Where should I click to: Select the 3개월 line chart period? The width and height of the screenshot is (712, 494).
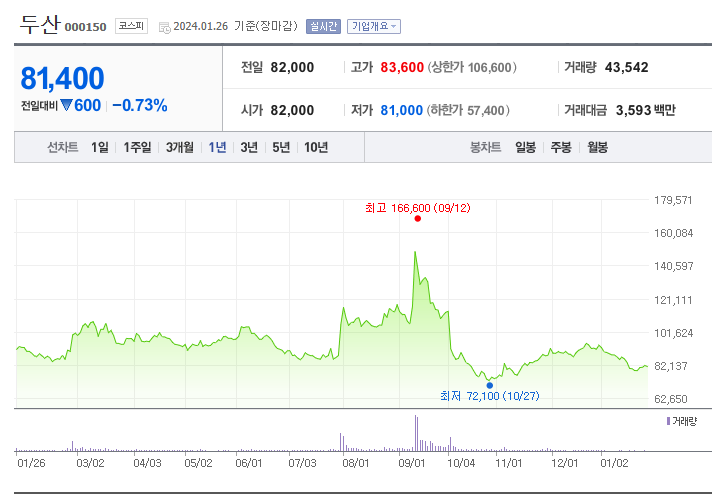(180, 147)
